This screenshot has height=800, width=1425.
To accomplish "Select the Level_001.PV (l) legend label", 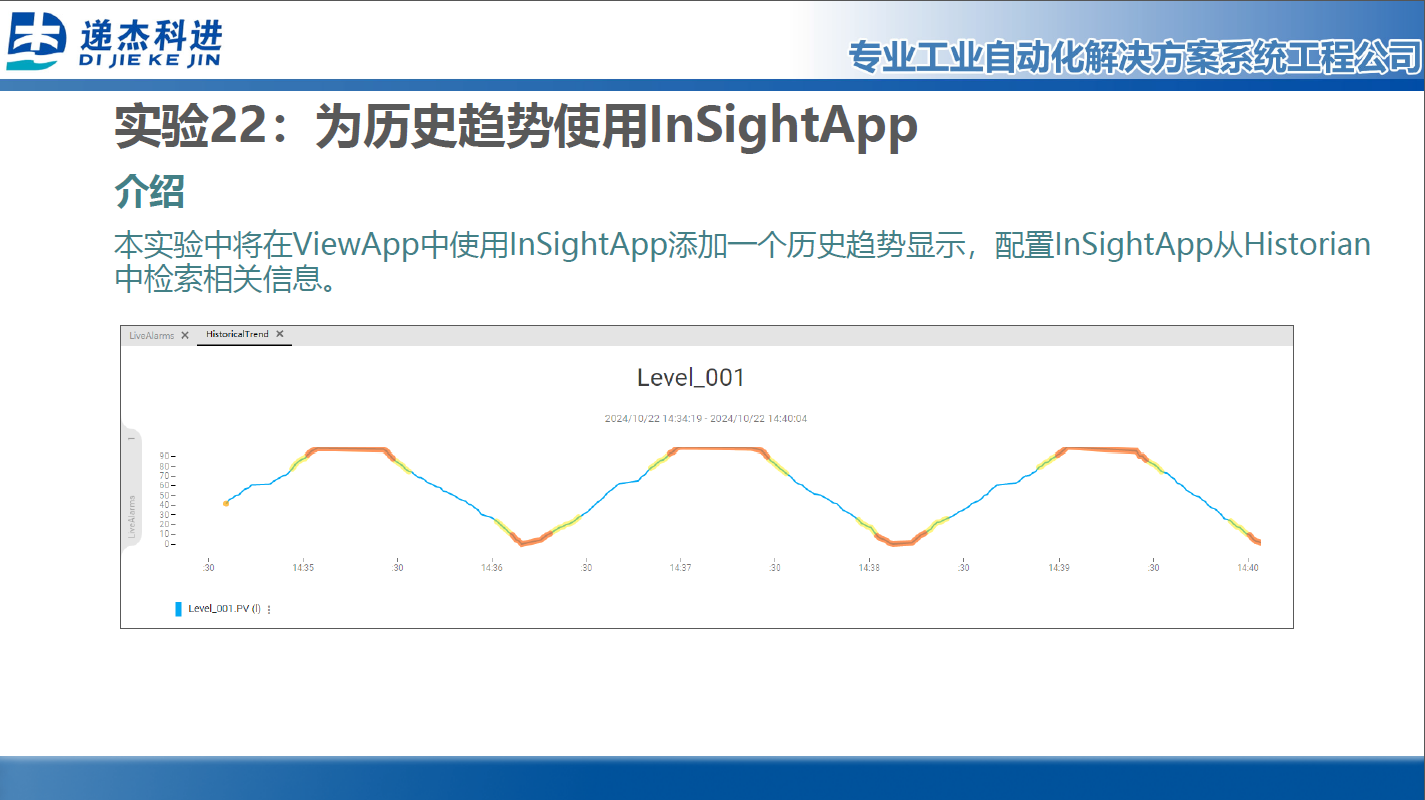I will [x=222, y=609].
